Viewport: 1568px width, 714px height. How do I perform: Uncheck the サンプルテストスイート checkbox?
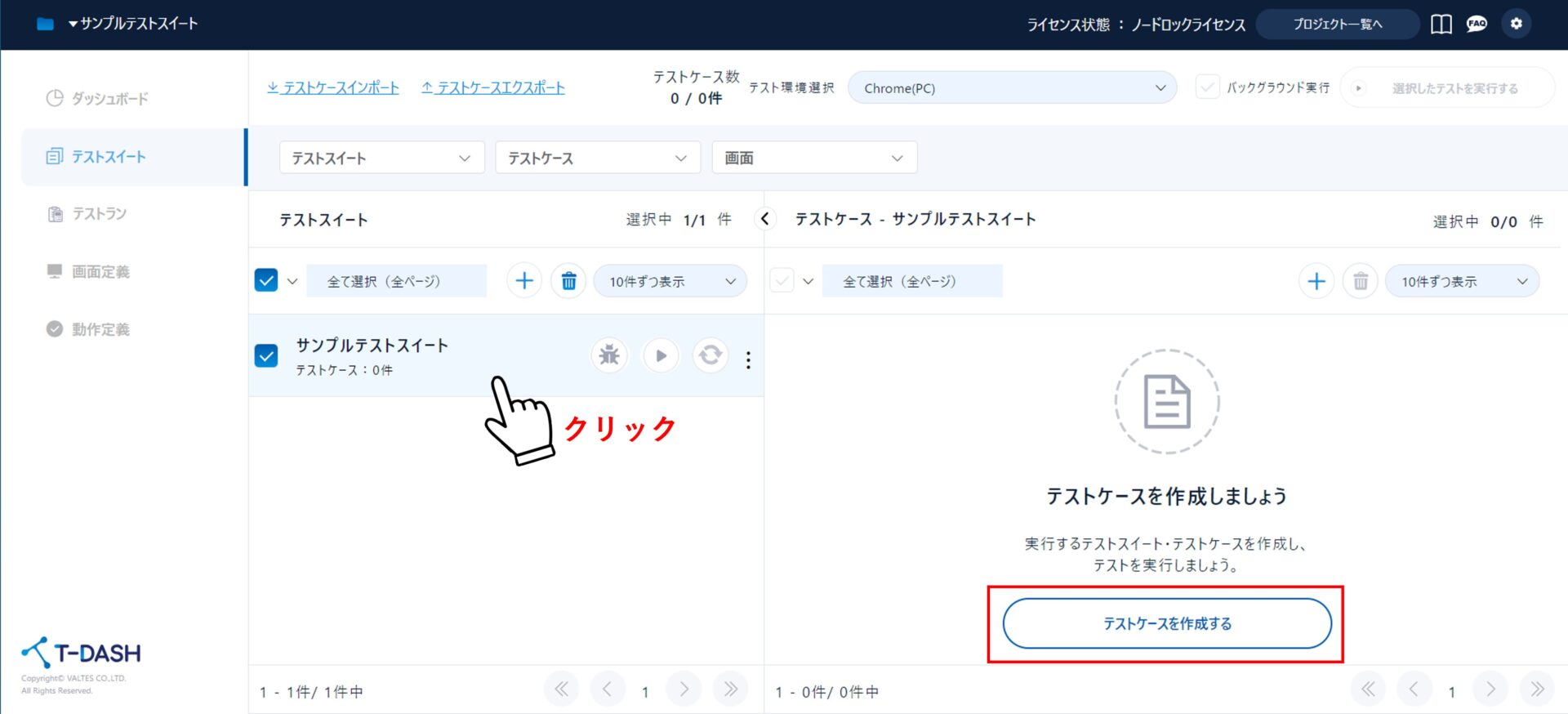266,355
